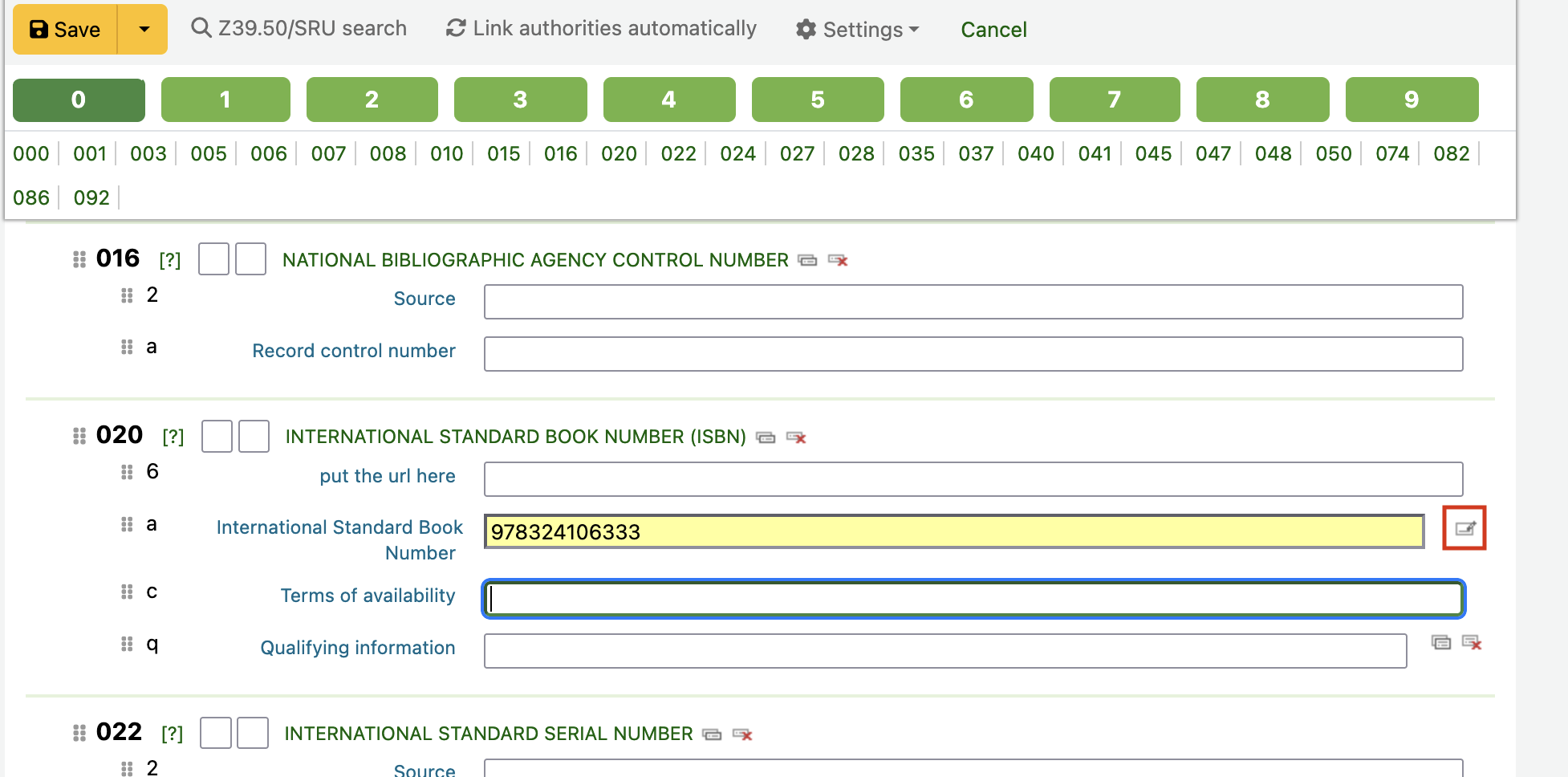The image size is (1568, 777).
Task: Open the [?] help link for tag 020
Action: pos(173,437)
